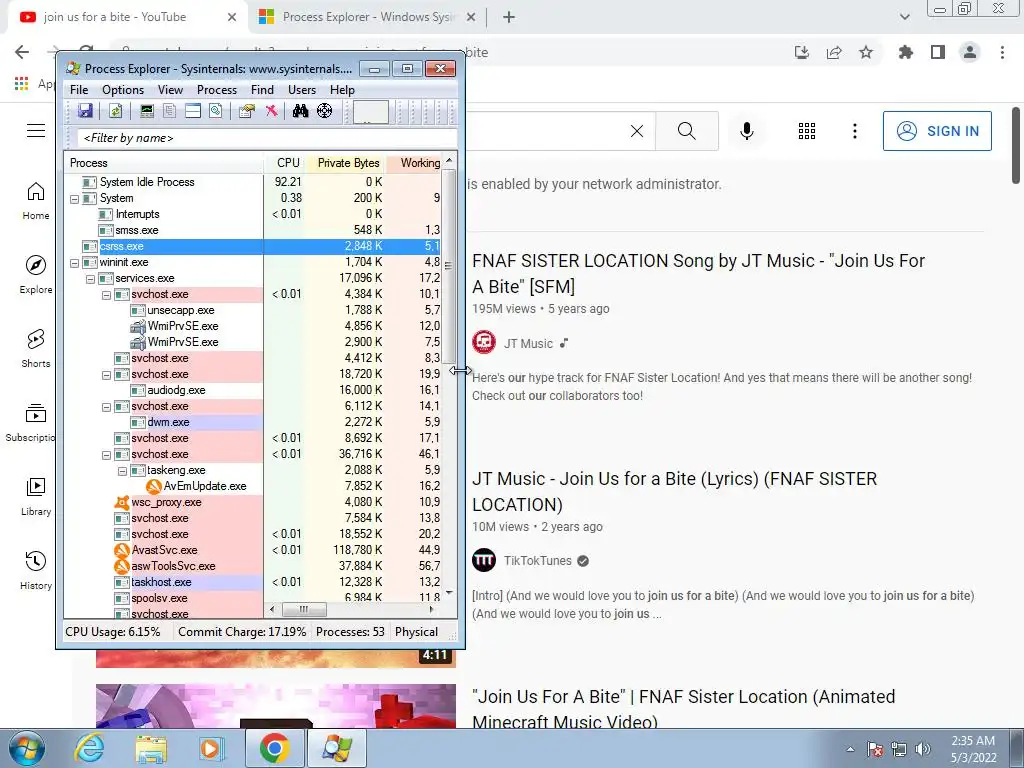Collapse the svchost.exe node above audiodg.exe
Screen dimensions: 1024x768
tap(106, 375)
